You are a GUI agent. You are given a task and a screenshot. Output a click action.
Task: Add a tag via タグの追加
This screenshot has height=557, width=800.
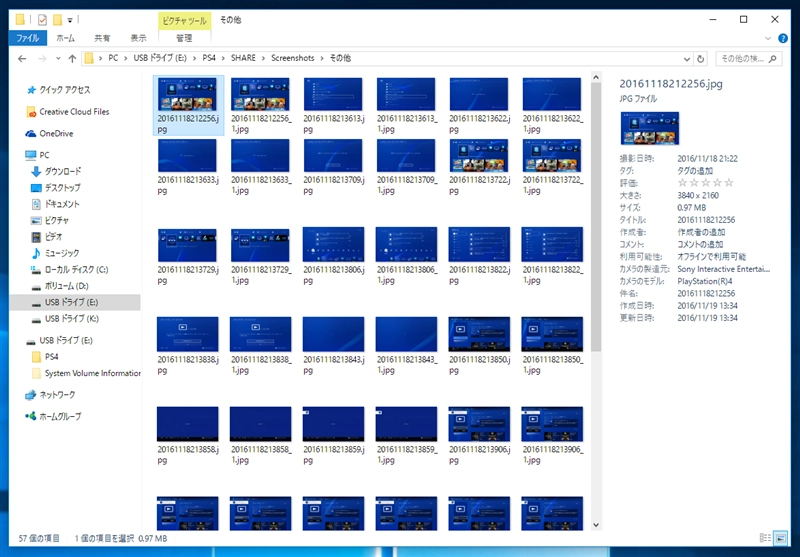(695, 171)
